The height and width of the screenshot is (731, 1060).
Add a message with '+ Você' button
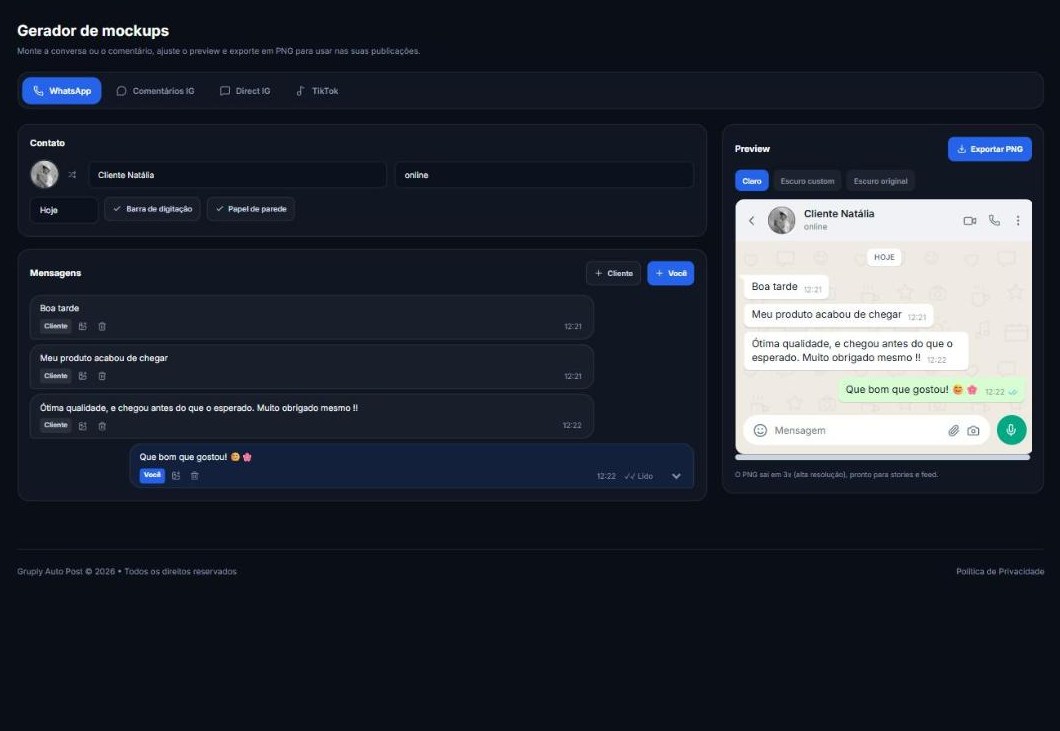671,273
